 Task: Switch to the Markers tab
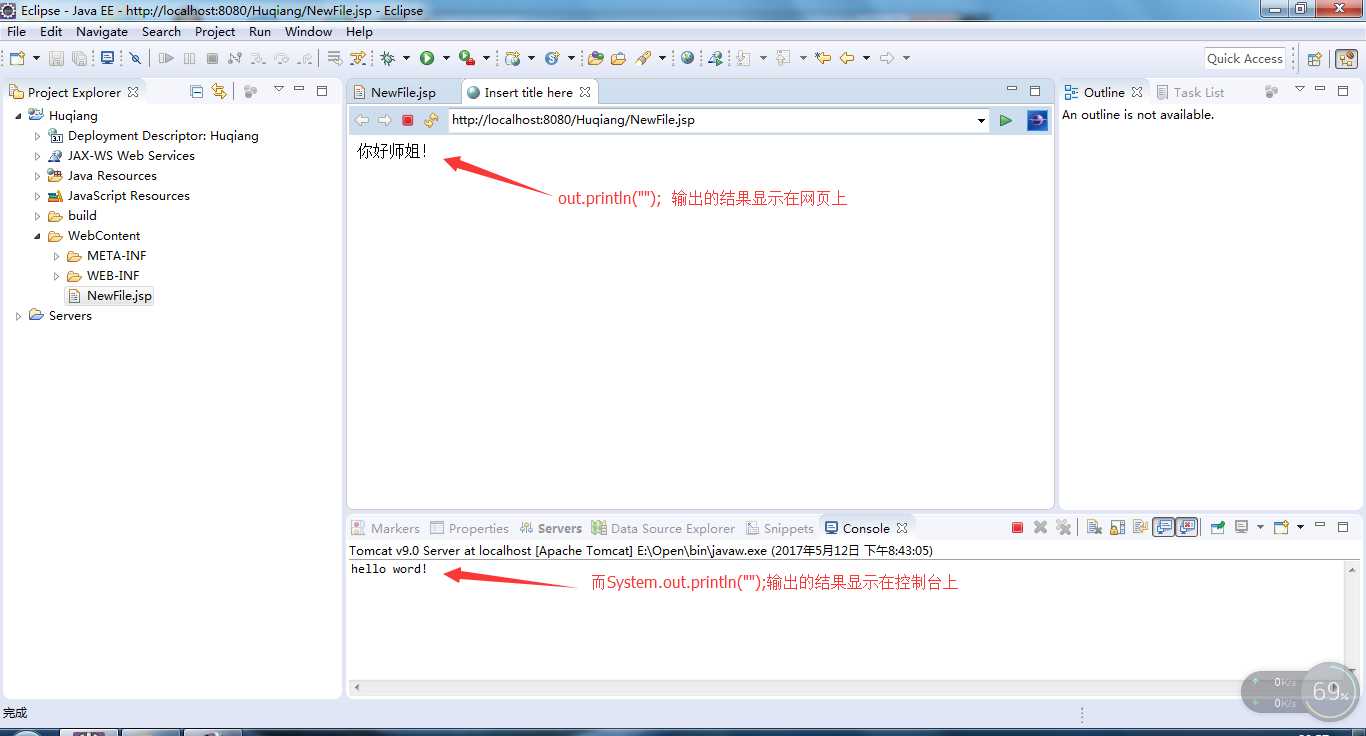(x=385, y=528)
